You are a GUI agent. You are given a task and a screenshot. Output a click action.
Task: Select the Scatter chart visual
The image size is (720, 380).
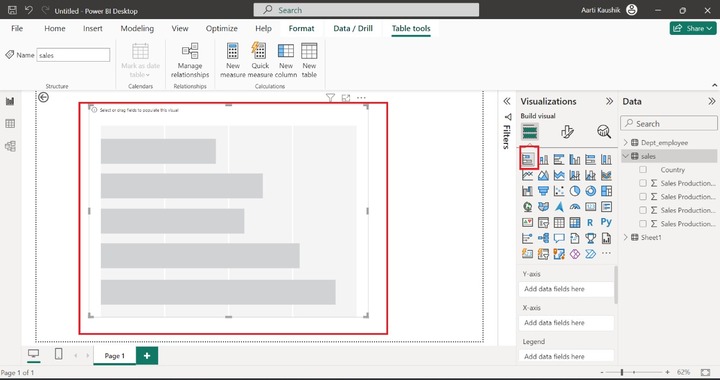click(x=559, y=190)
